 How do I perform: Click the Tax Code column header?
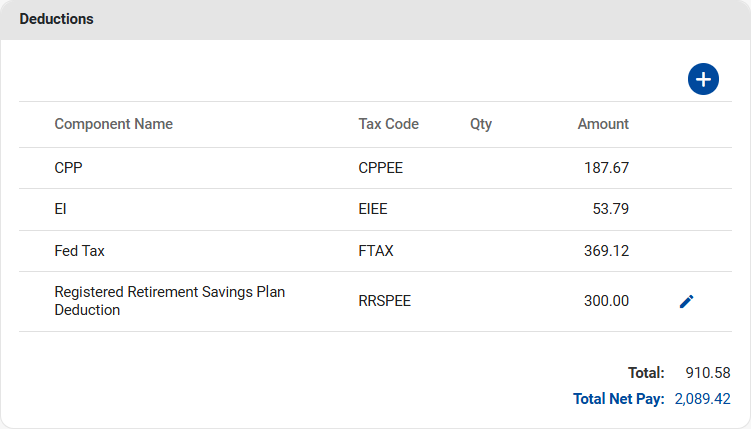[x=388, y=124]
